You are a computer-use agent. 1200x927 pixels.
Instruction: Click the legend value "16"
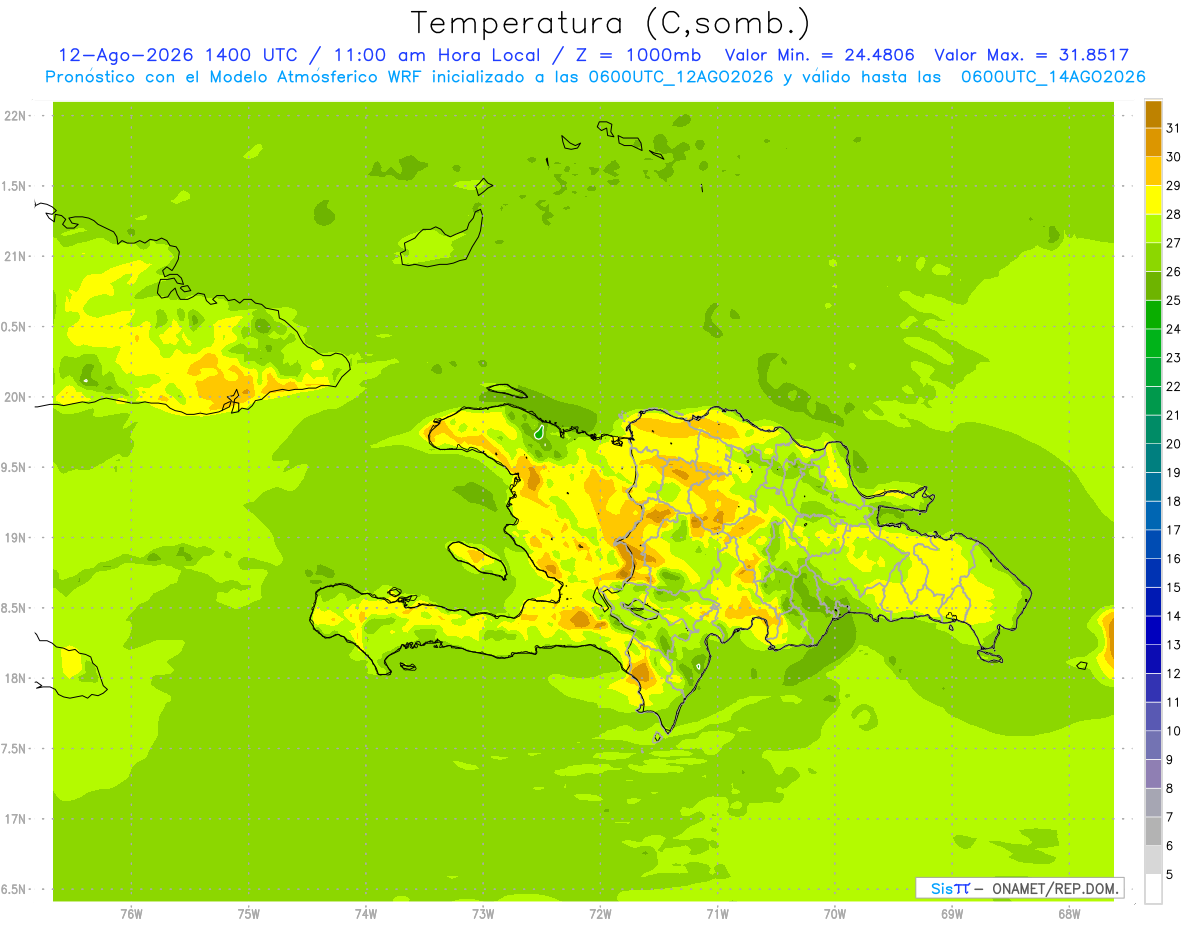[1173, 558]
